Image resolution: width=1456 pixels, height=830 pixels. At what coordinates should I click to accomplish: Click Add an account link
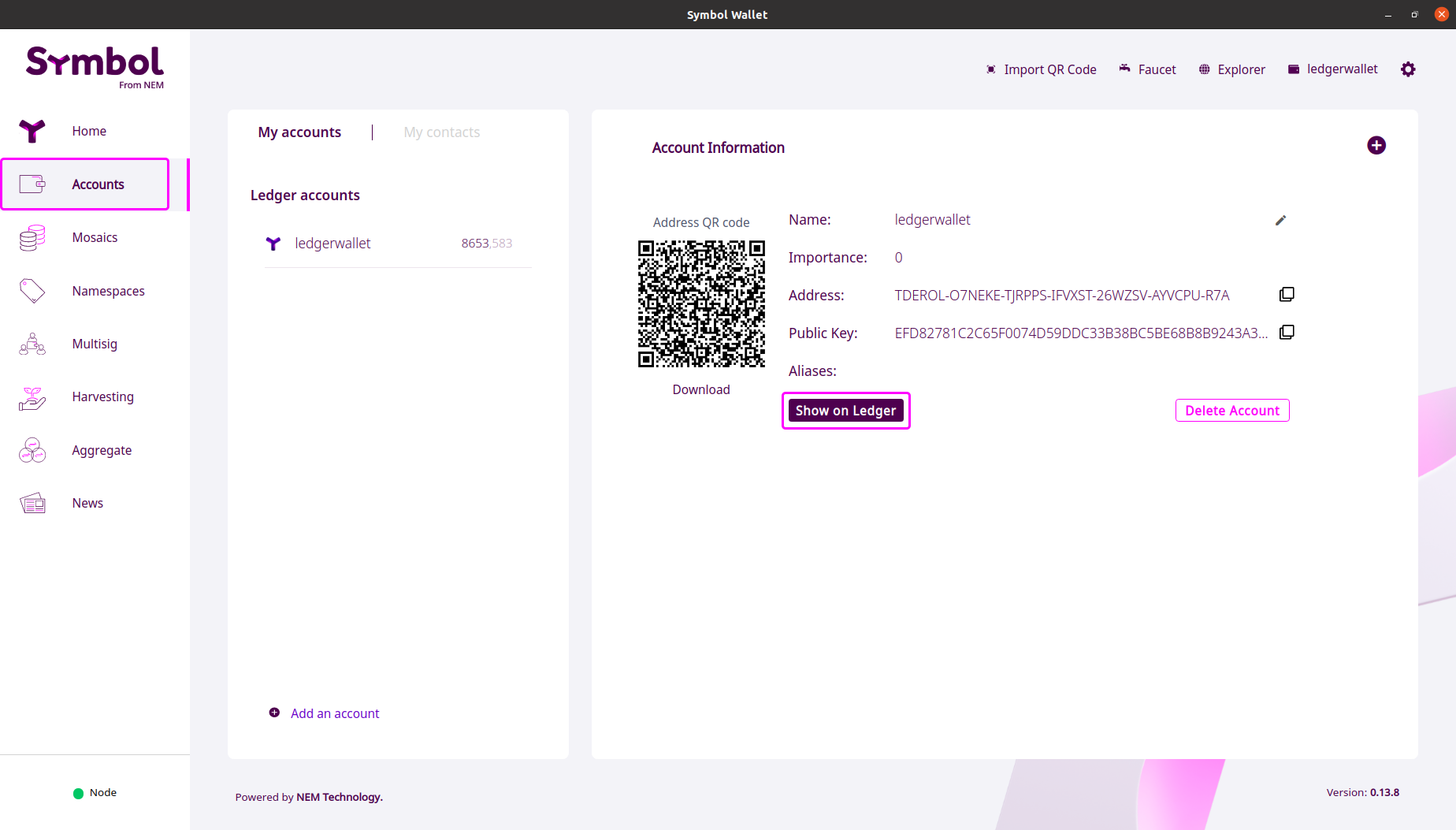[x=335, y=713]
